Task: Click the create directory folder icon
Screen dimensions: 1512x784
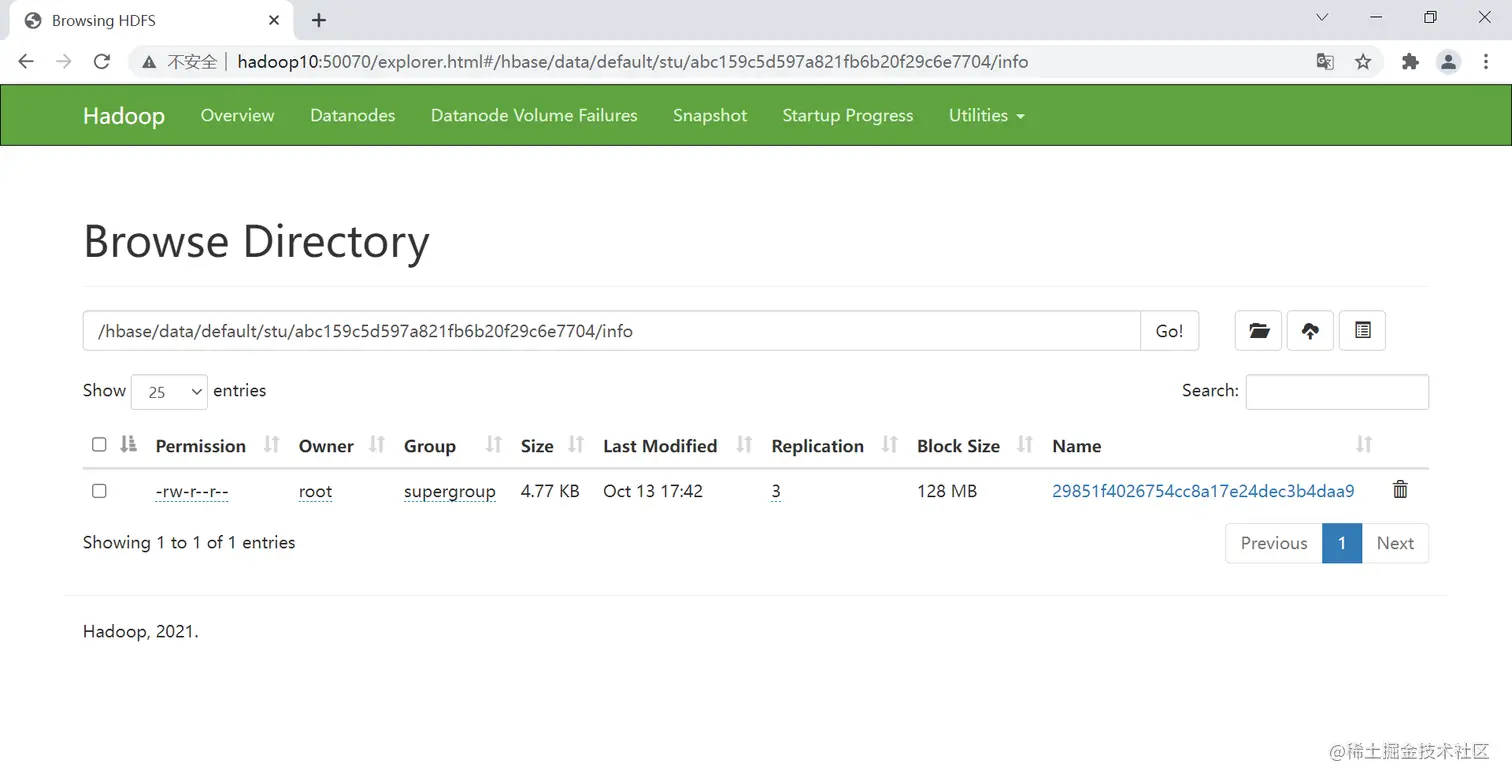Action: (x=1258, y=330)
